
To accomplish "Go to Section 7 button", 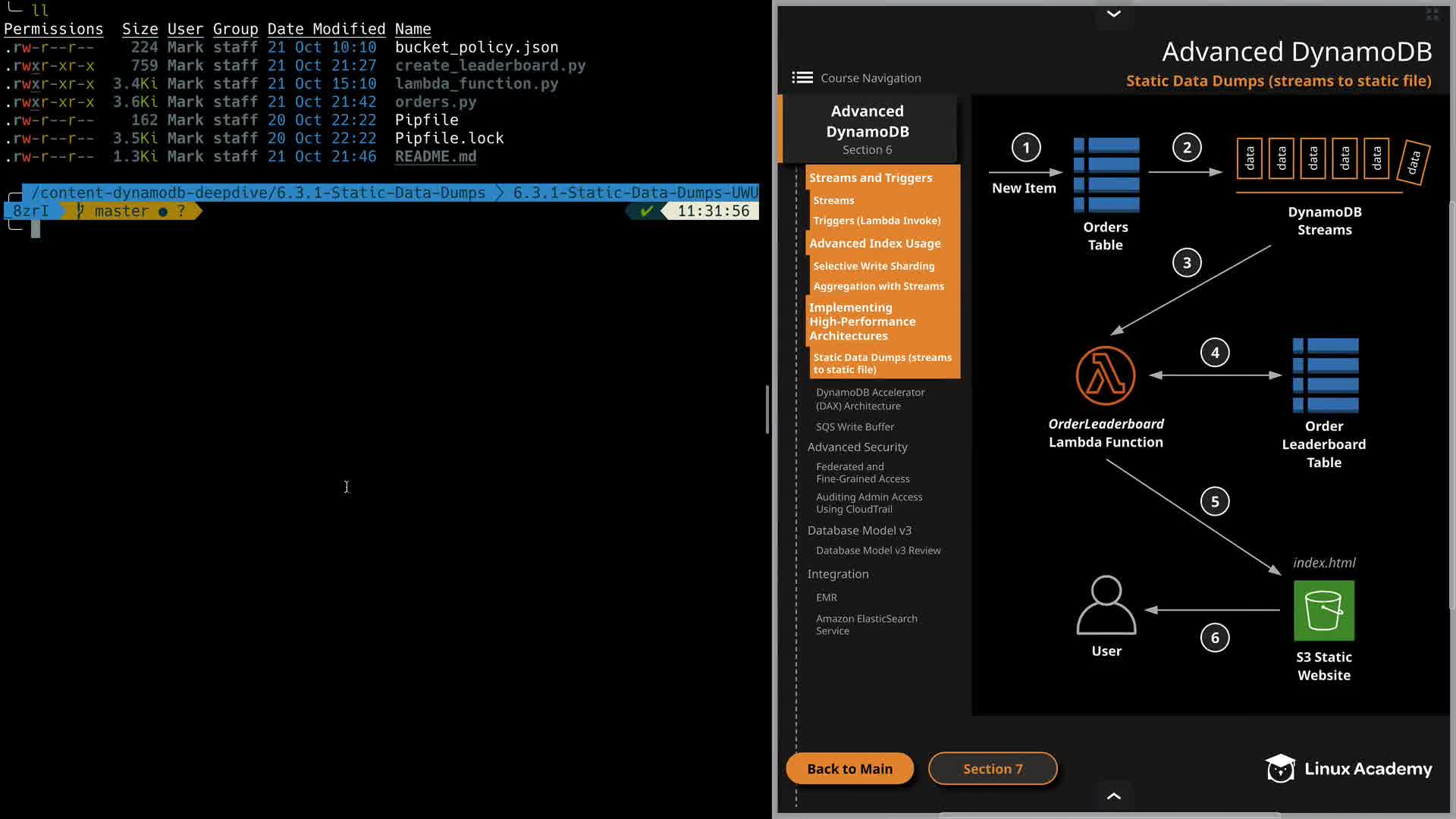I will click(x=992, y=768).
